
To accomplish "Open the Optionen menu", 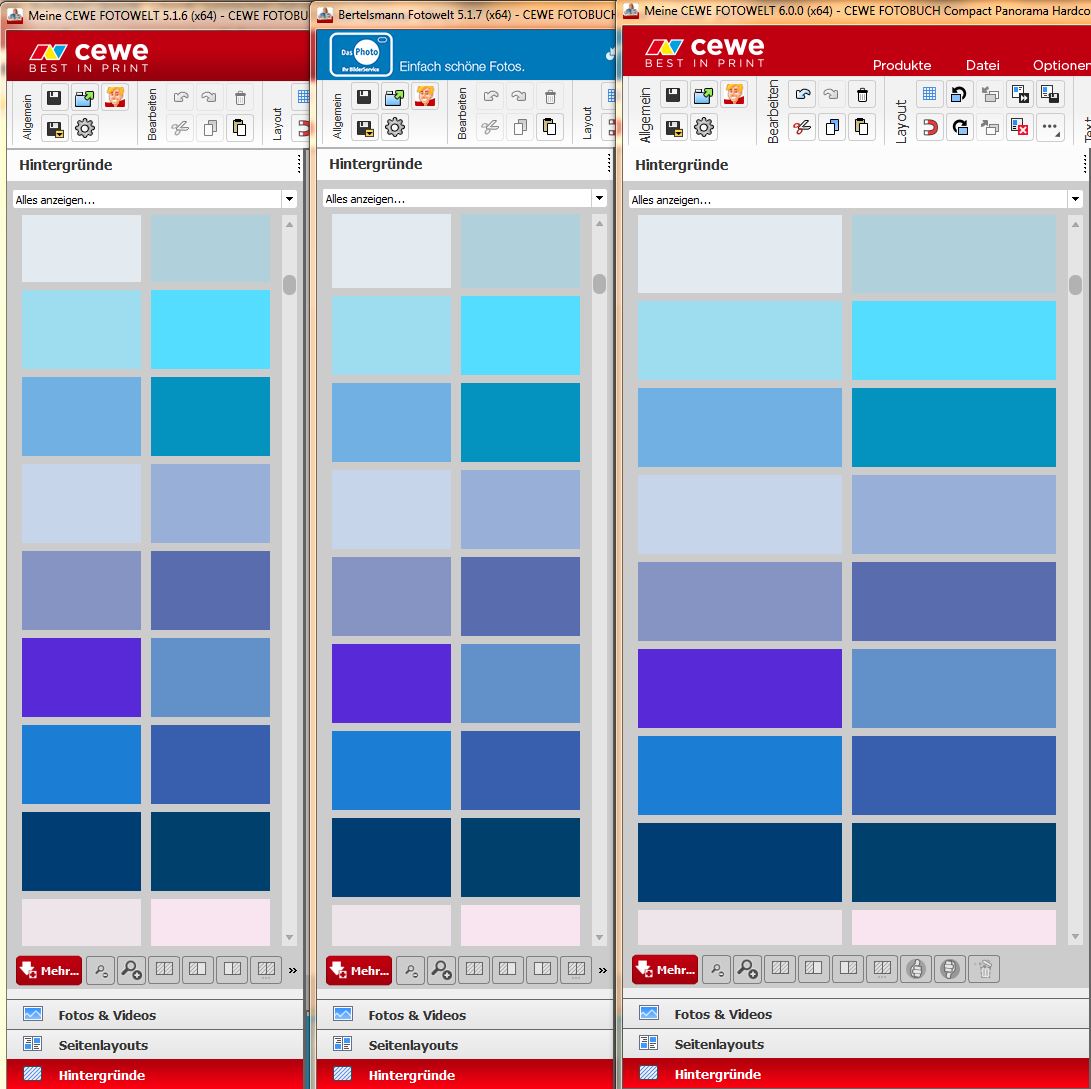I will 1062,65.
